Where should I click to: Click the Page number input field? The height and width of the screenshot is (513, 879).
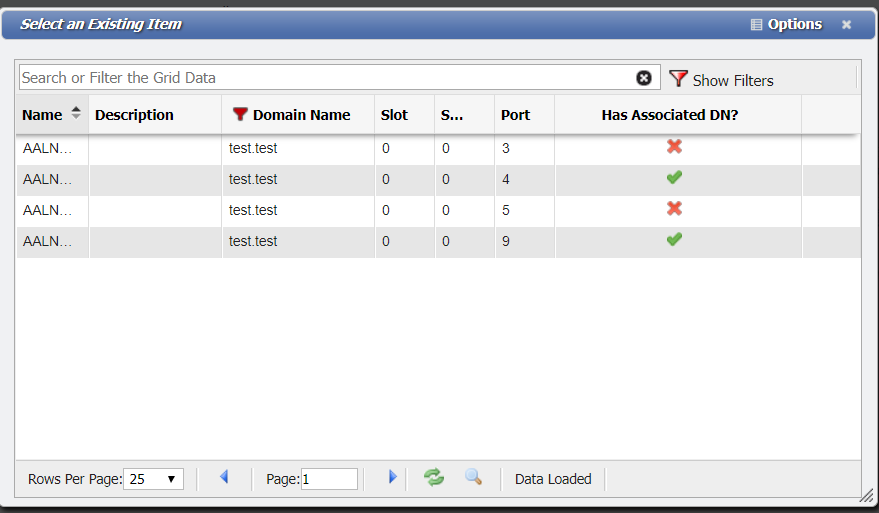(329, 479)
